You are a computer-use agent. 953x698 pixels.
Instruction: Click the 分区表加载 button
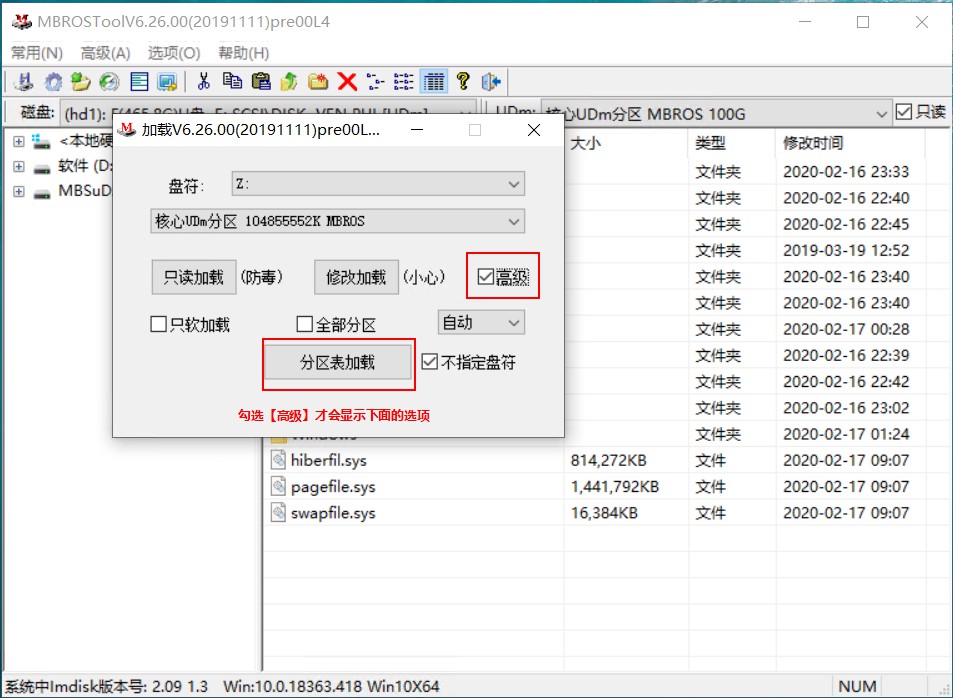[337, 363]
